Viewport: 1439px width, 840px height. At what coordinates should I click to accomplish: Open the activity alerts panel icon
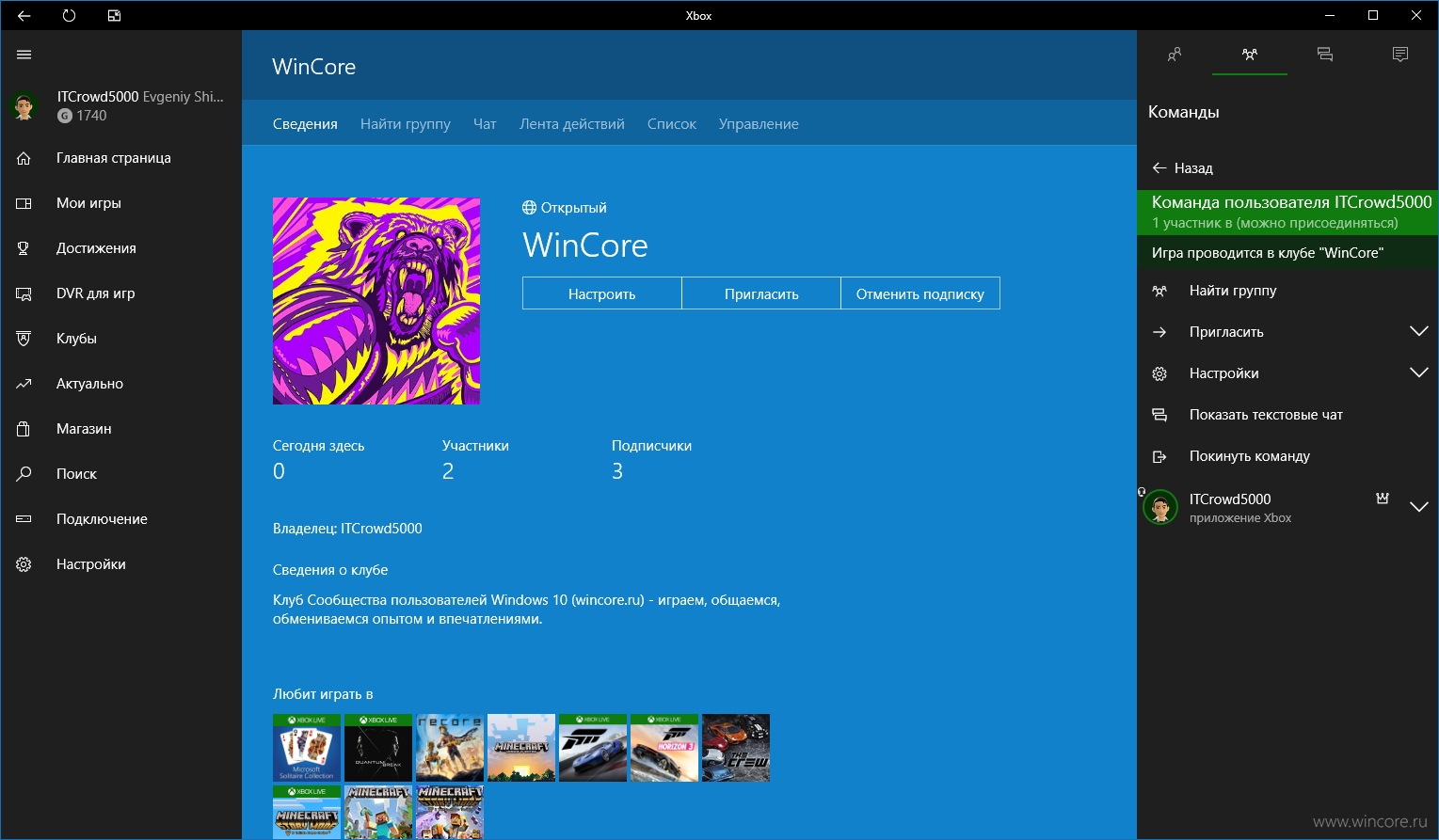[x=1400, y=55]
